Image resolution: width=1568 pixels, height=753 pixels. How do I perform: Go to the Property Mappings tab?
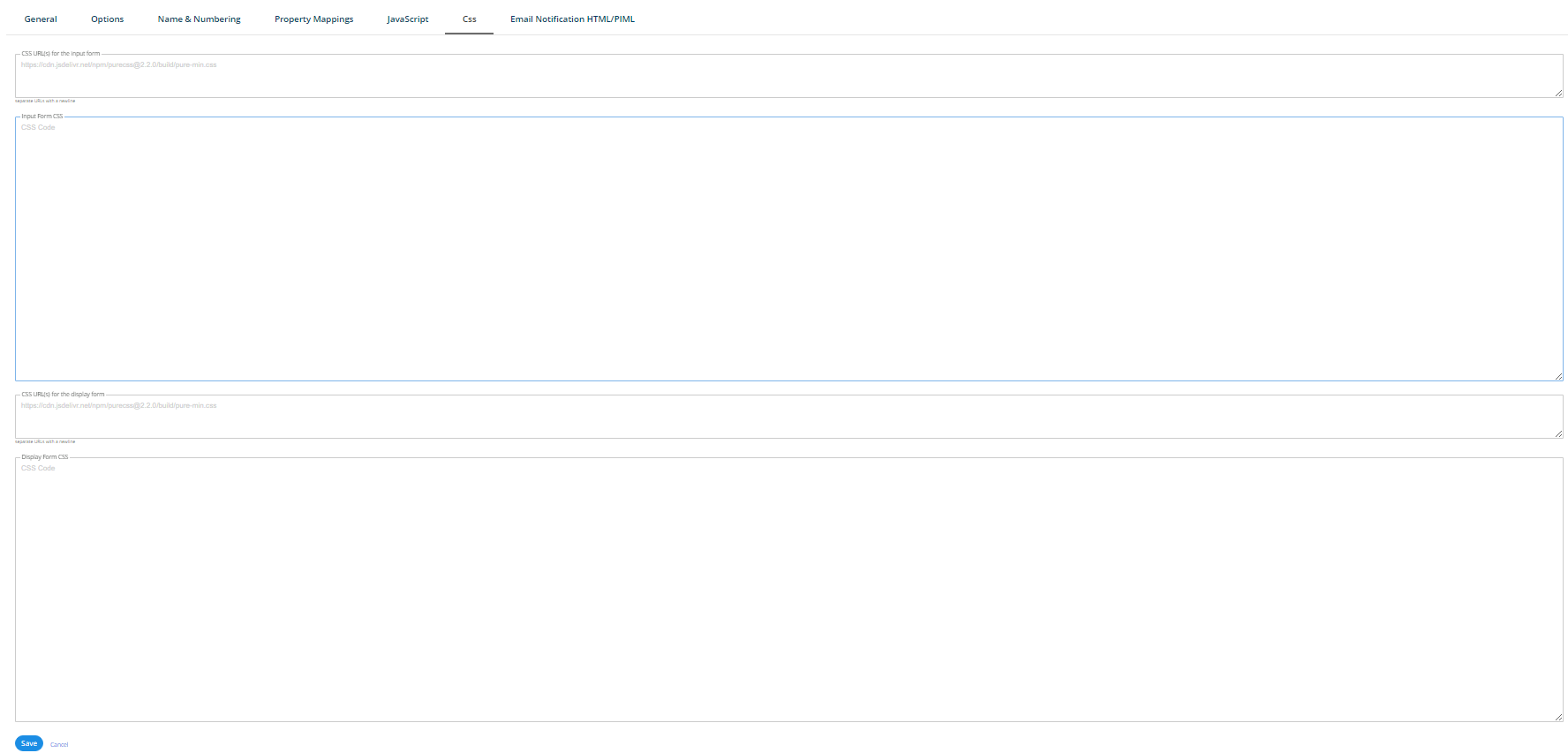314,19
